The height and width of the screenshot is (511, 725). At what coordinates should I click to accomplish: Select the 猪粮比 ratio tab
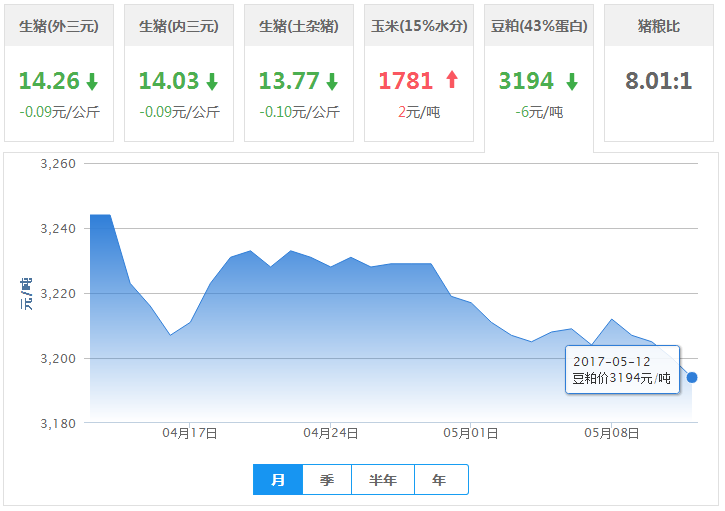(659, 73)
